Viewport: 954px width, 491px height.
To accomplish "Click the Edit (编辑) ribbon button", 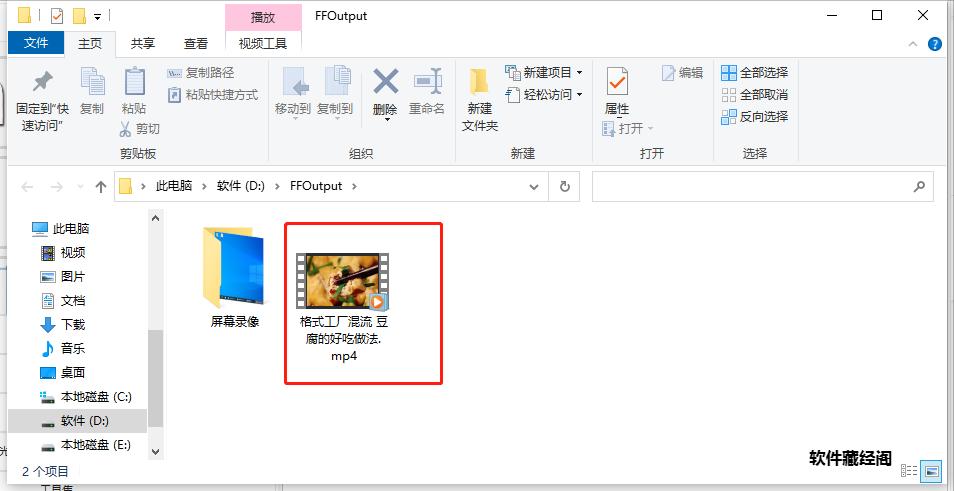I will pyautogui.click(x=682, y=72).
